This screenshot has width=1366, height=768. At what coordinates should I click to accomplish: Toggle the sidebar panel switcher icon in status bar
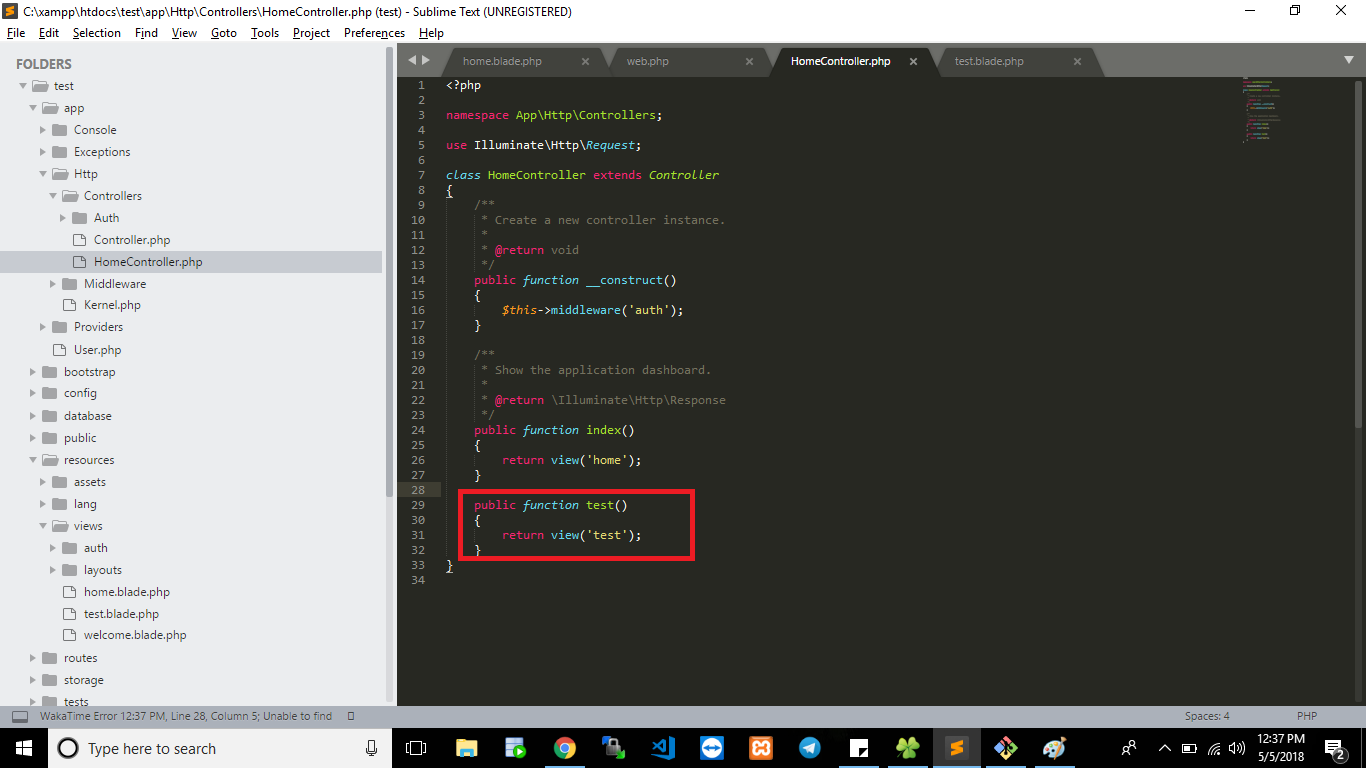pos(20,716)
